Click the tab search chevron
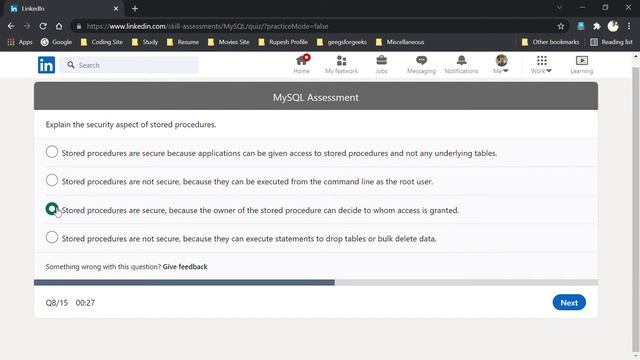The width and height of the screenshot is (640, 360). pos(560,8)
